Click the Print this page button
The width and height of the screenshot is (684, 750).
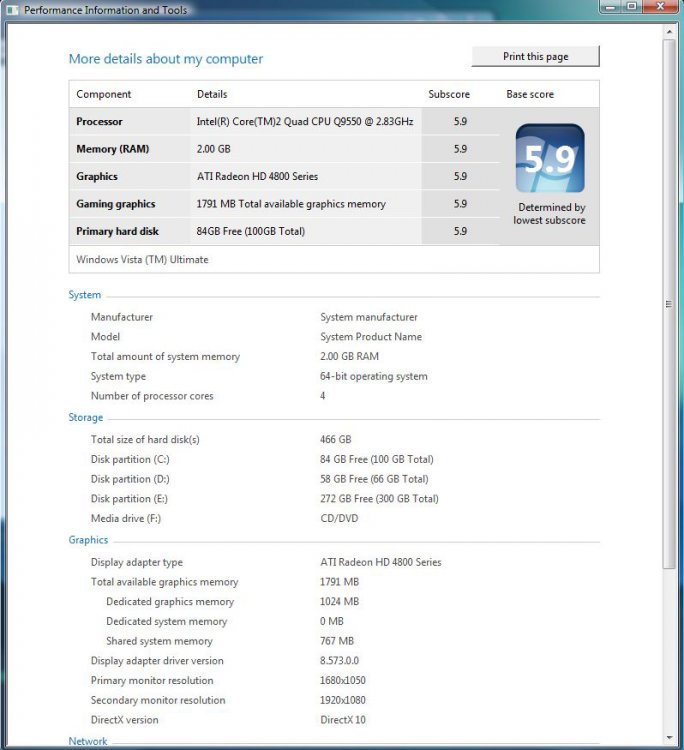coord(535,56)
